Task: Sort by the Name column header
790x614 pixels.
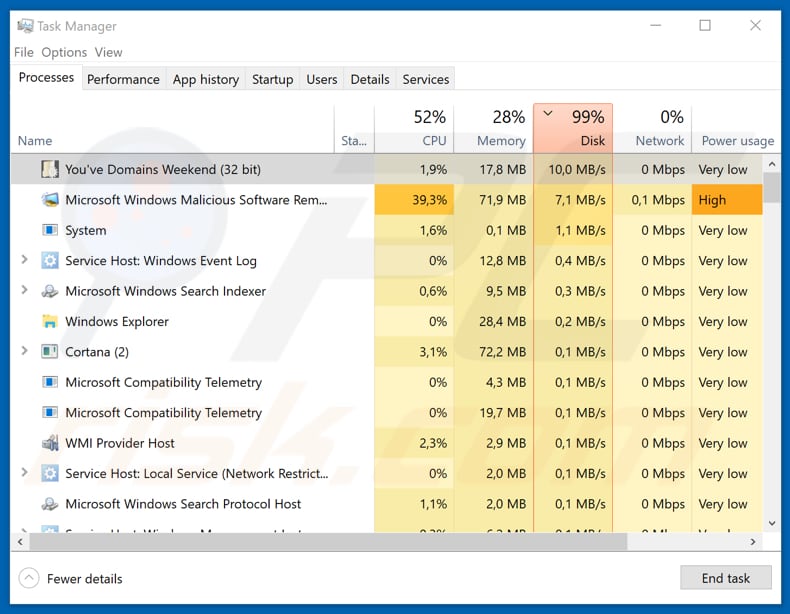Action: click(x=172, y=129)
